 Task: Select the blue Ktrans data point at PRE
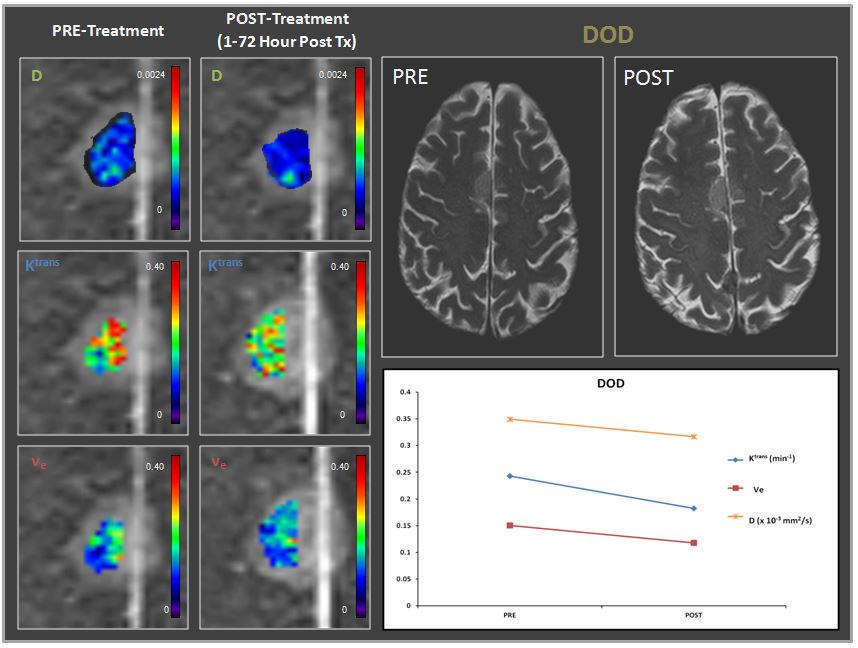point(510,476)
